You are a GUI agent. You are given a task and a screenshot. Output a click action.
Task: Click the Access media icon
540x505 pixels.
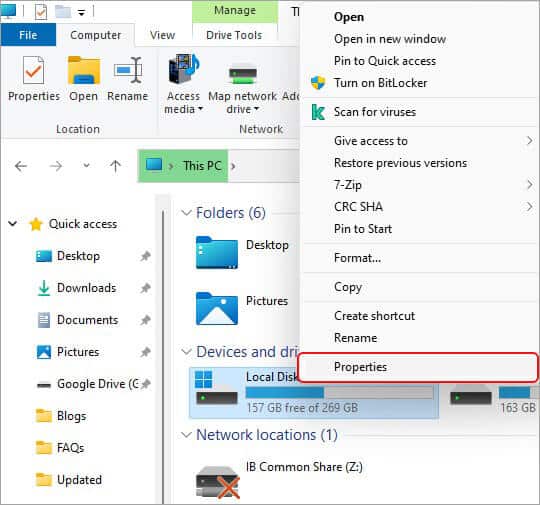point(184,69)
